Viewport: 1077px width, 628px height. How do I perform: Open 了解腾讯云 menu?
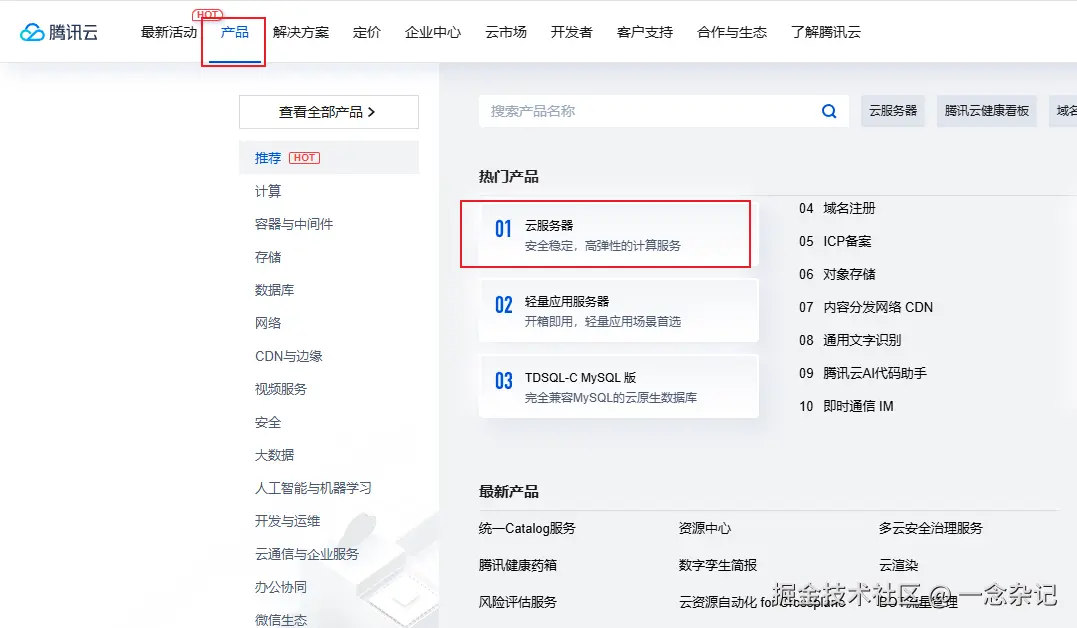826,32
